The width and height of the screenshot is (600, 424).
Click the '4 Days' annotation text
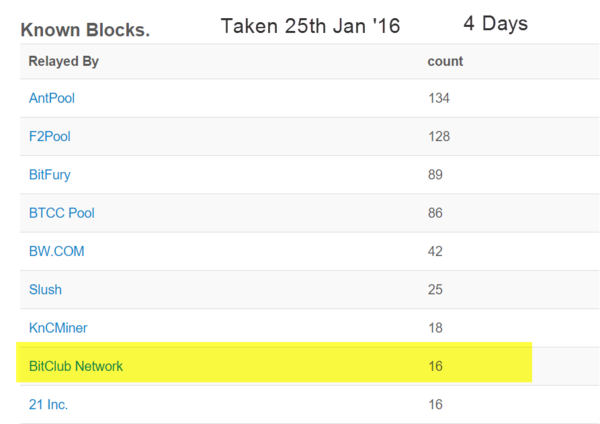pos(496,23)
